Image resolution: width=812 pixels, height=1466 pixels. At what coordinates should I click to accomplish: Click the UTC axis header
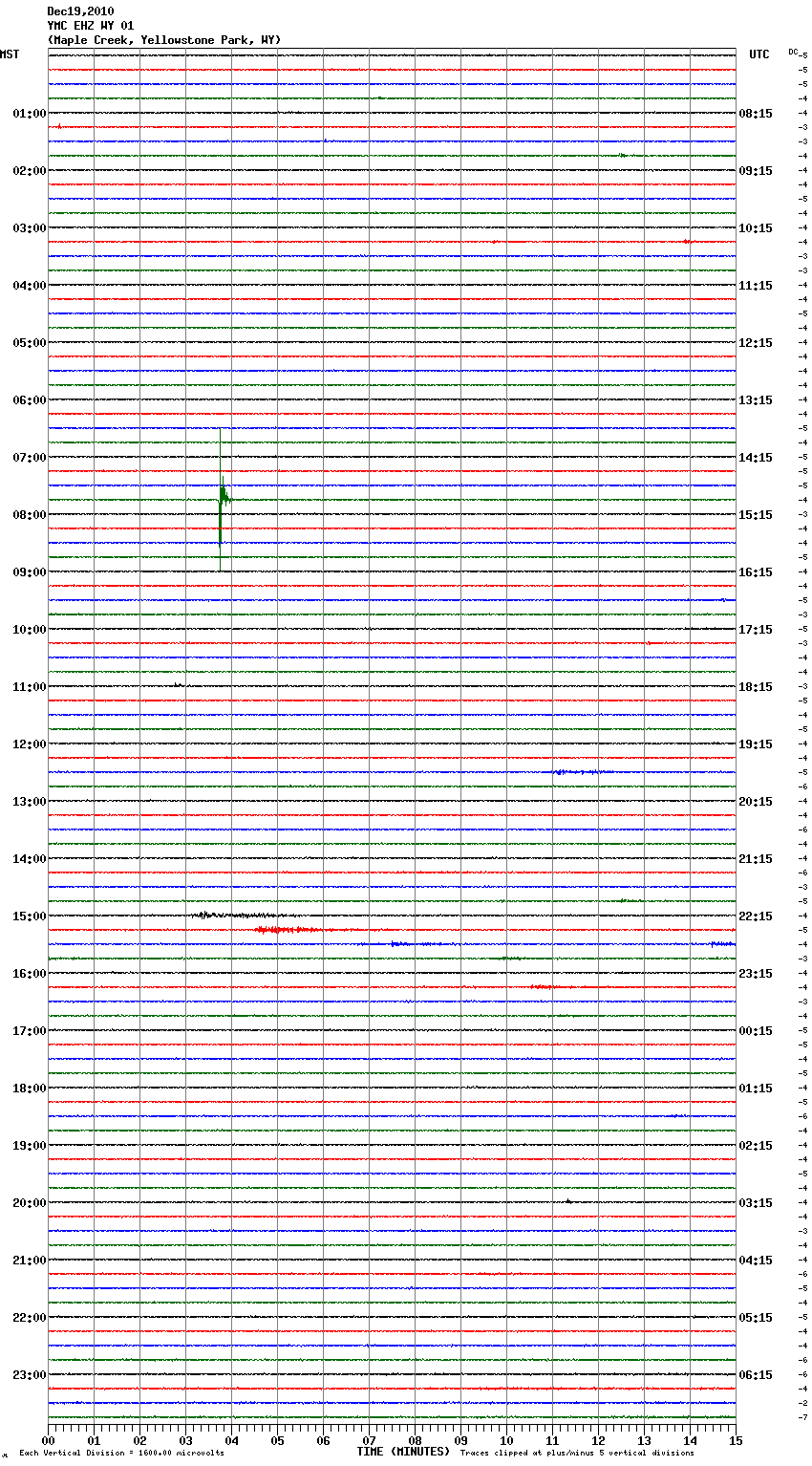[759, 54]
